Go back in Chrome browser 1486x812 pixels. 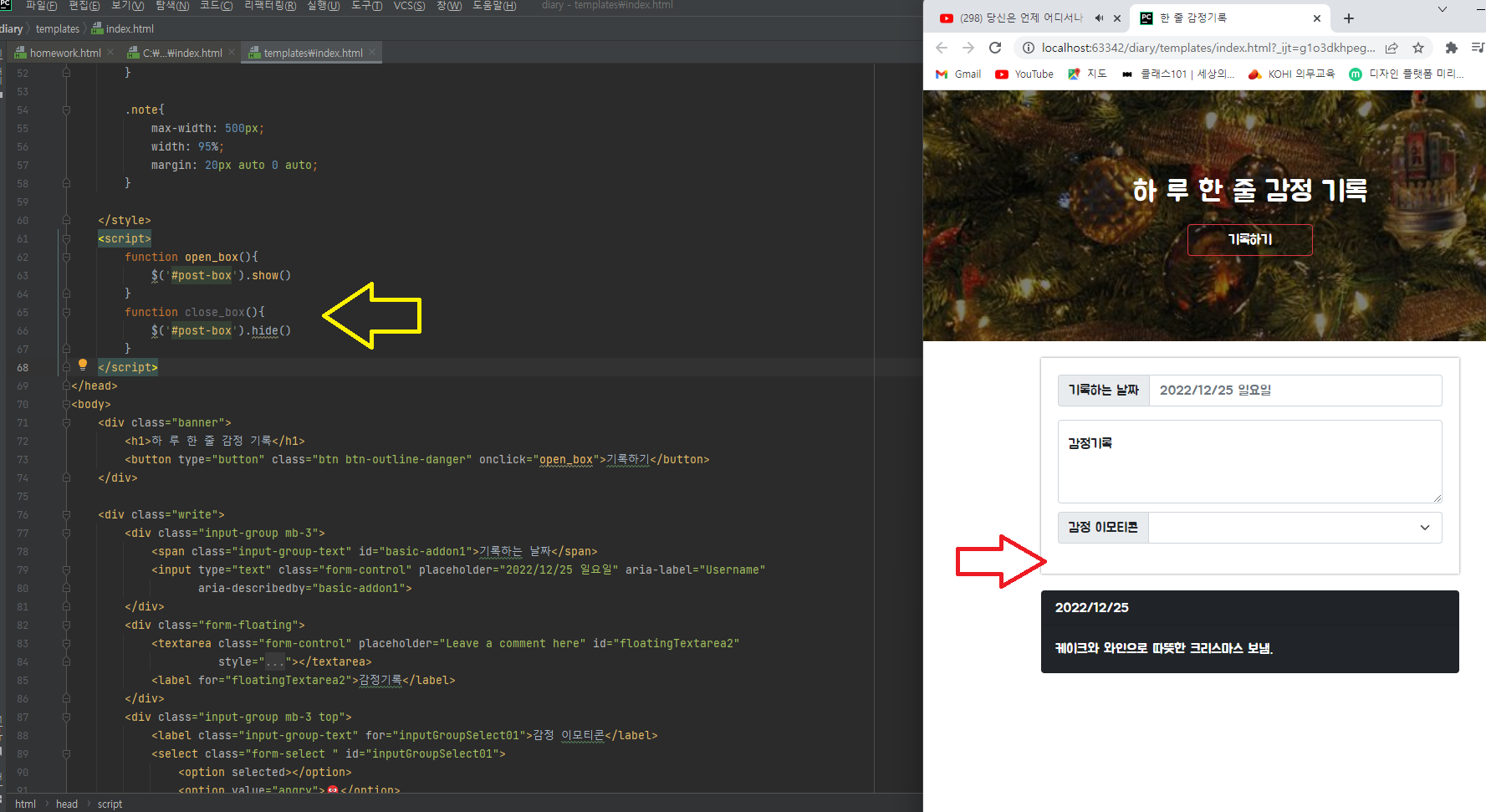(942, 48)
